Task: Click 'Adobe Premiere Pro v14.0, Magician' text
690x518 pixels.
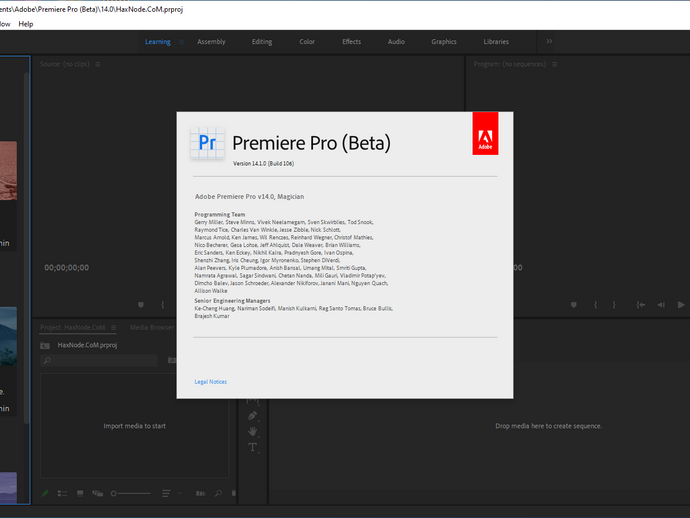Action: pyautogui.click(x=250, y=197)
